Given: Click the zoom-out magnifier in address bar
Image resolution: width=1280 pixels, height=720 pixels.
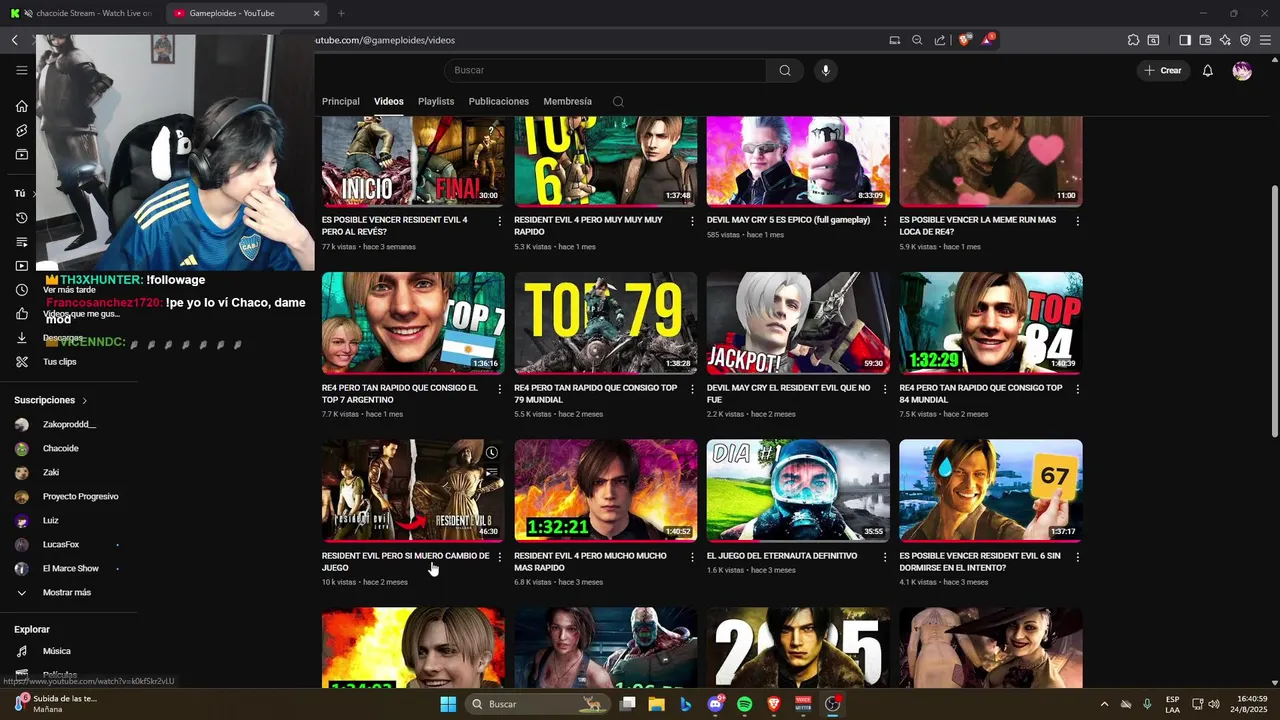Looking at the screenshot, I should (917, 40).
